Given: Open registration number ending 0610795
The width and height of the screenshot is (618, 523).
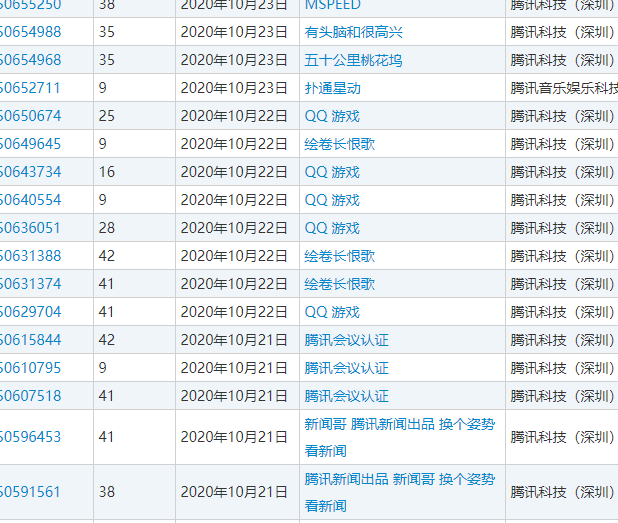Looking at the screenshot, I should point(30,368).
